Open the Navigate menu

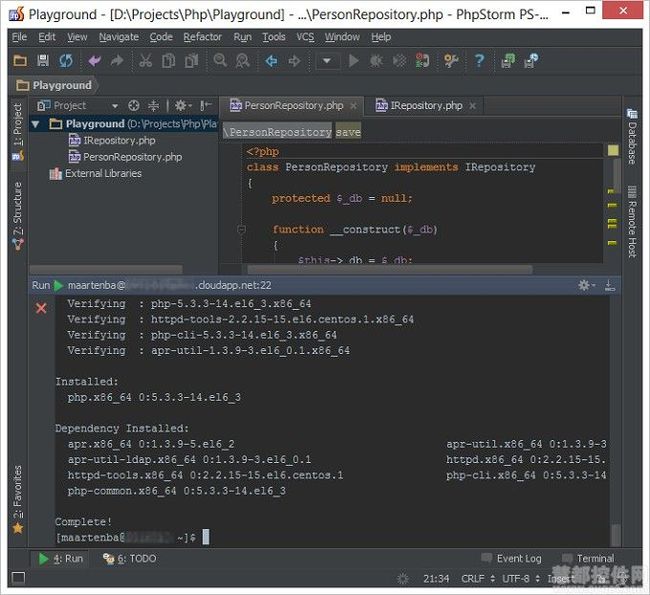[x=119, y=37]
